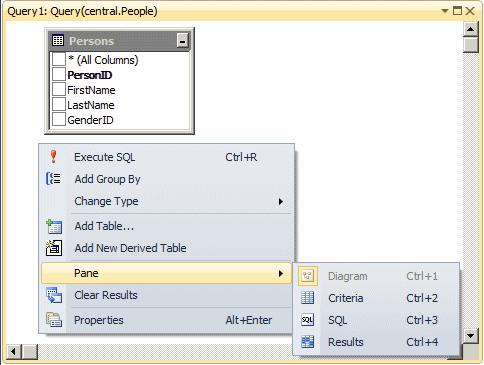Screen dimensions: 484x365
Task: Click the Clear Results icon
Action: 54,295
